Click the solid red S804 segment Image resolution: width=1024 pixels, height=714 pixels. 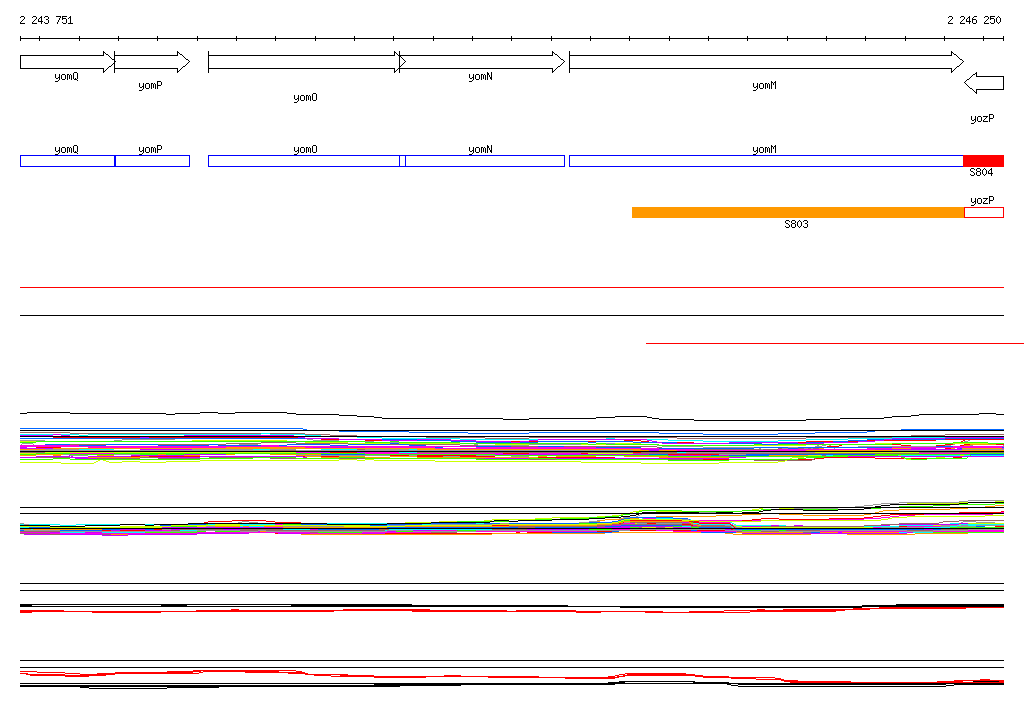[x=984, y=161]
